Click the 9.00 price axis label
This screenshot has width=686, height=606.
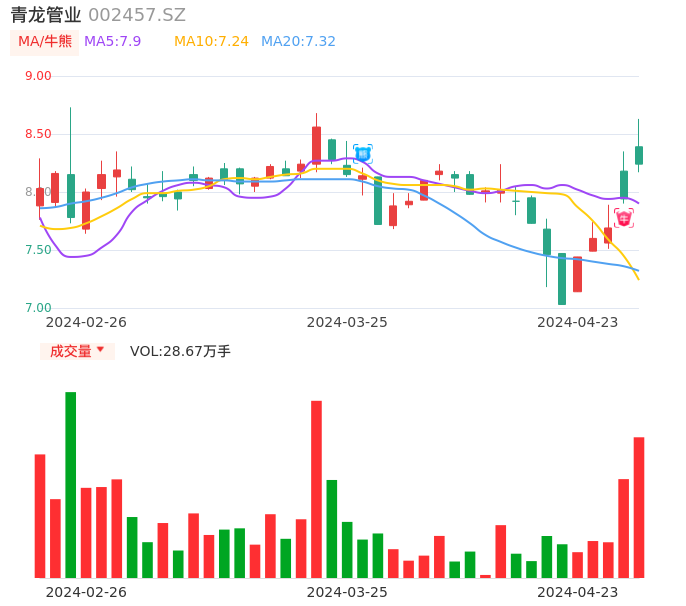[x=38, y=76]
